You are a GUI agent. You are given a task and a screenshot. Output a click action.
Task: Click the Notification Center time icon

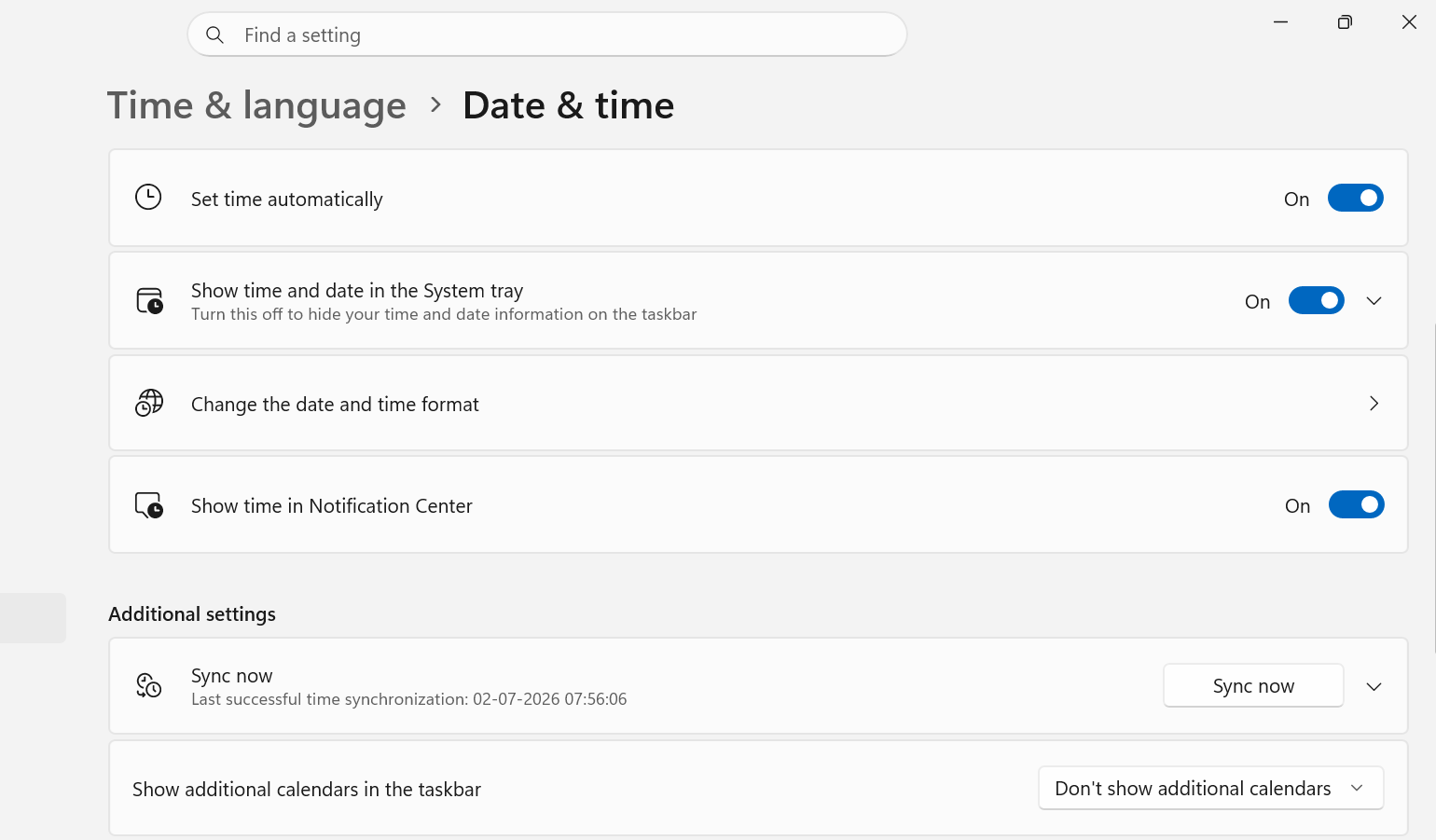[149, 505]
